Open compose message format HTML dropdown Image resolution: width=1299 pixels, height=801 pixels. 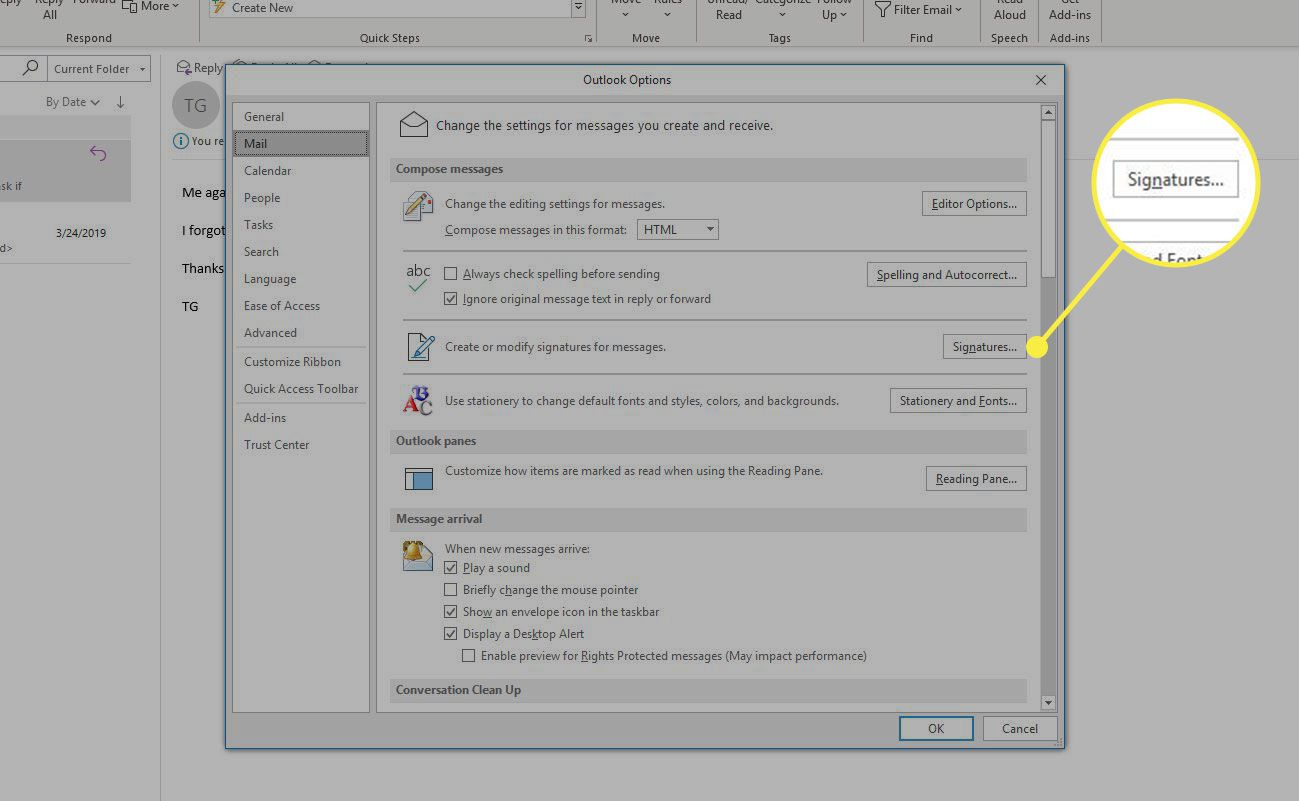(x=678, y=230)
